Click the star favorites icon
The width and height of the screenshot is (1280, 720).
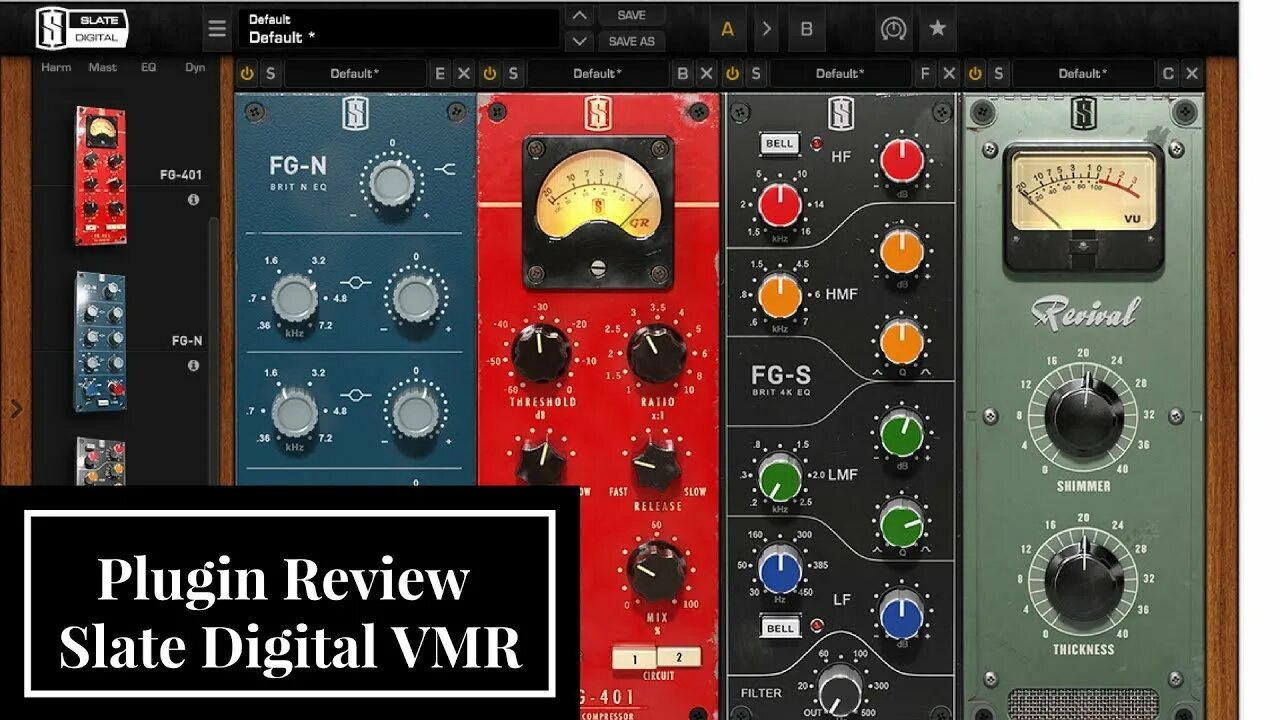pyautogui.click(x=937, y=29)
